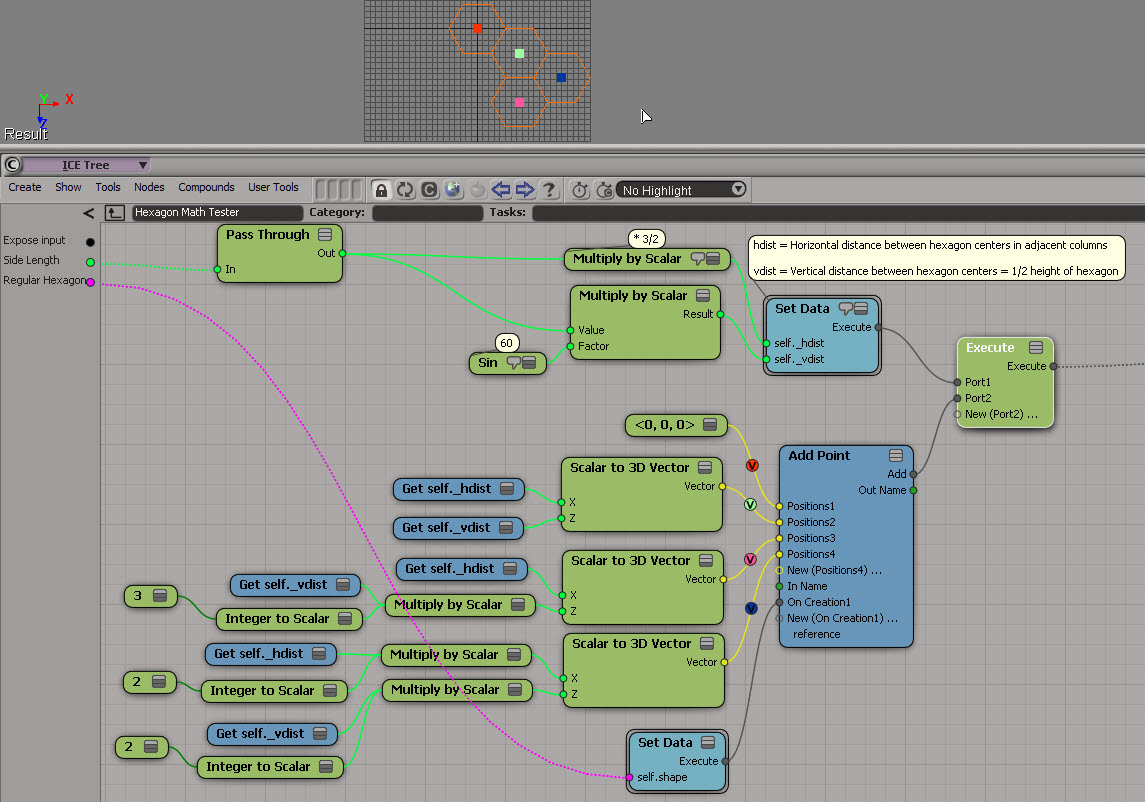Click comment bubble icon on Sin node
Viewport: 1145px width, 802px height.
[514, 363]
